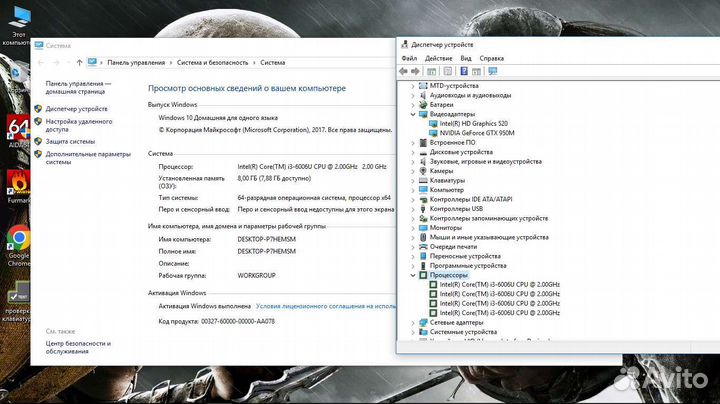Select the Программные устройства row
Screen dimensions: 720x404
point(468,266)
